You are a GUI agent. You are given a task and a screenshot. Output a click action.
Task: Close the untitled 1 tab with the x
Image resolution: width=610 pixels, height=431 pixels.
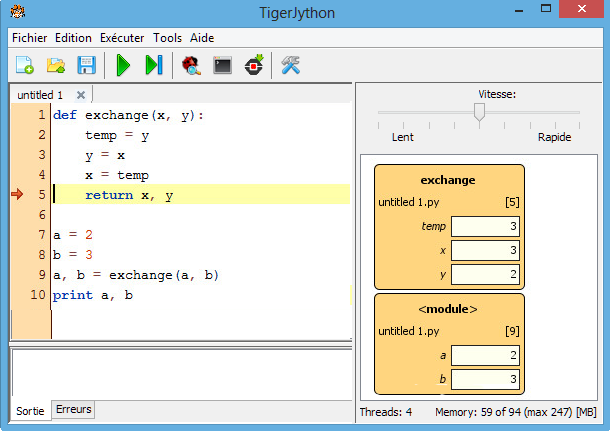(x=81, y=95)
